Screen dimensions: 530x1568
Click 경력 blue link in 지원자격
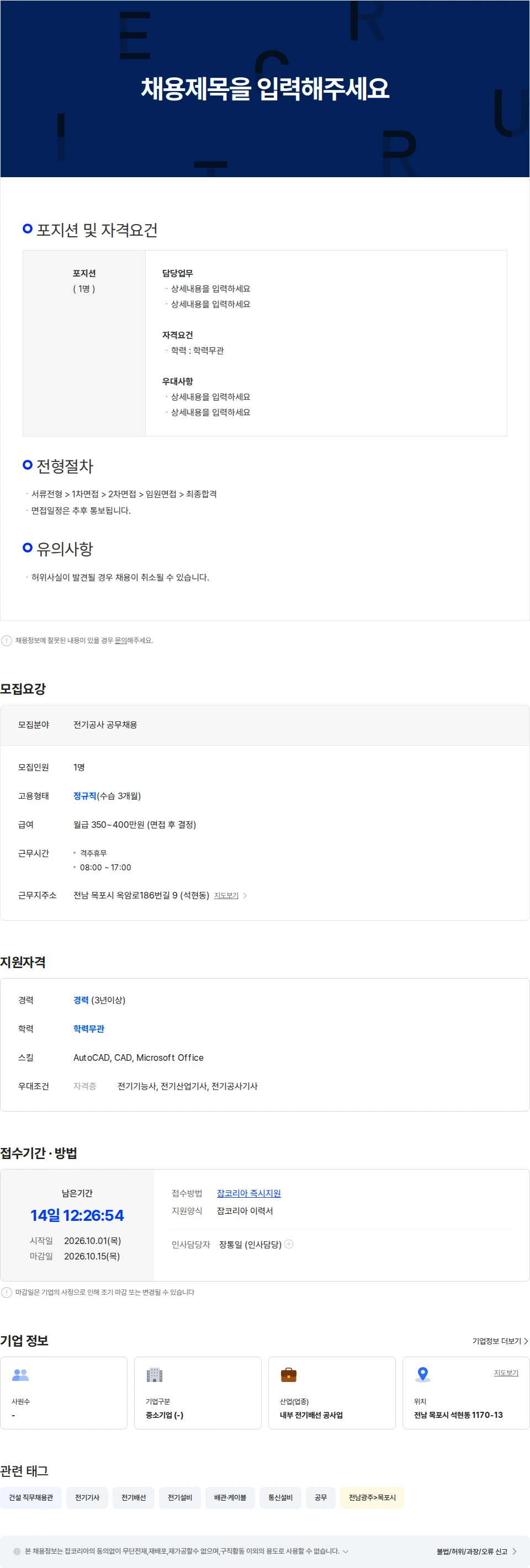tap(81, 1000)
